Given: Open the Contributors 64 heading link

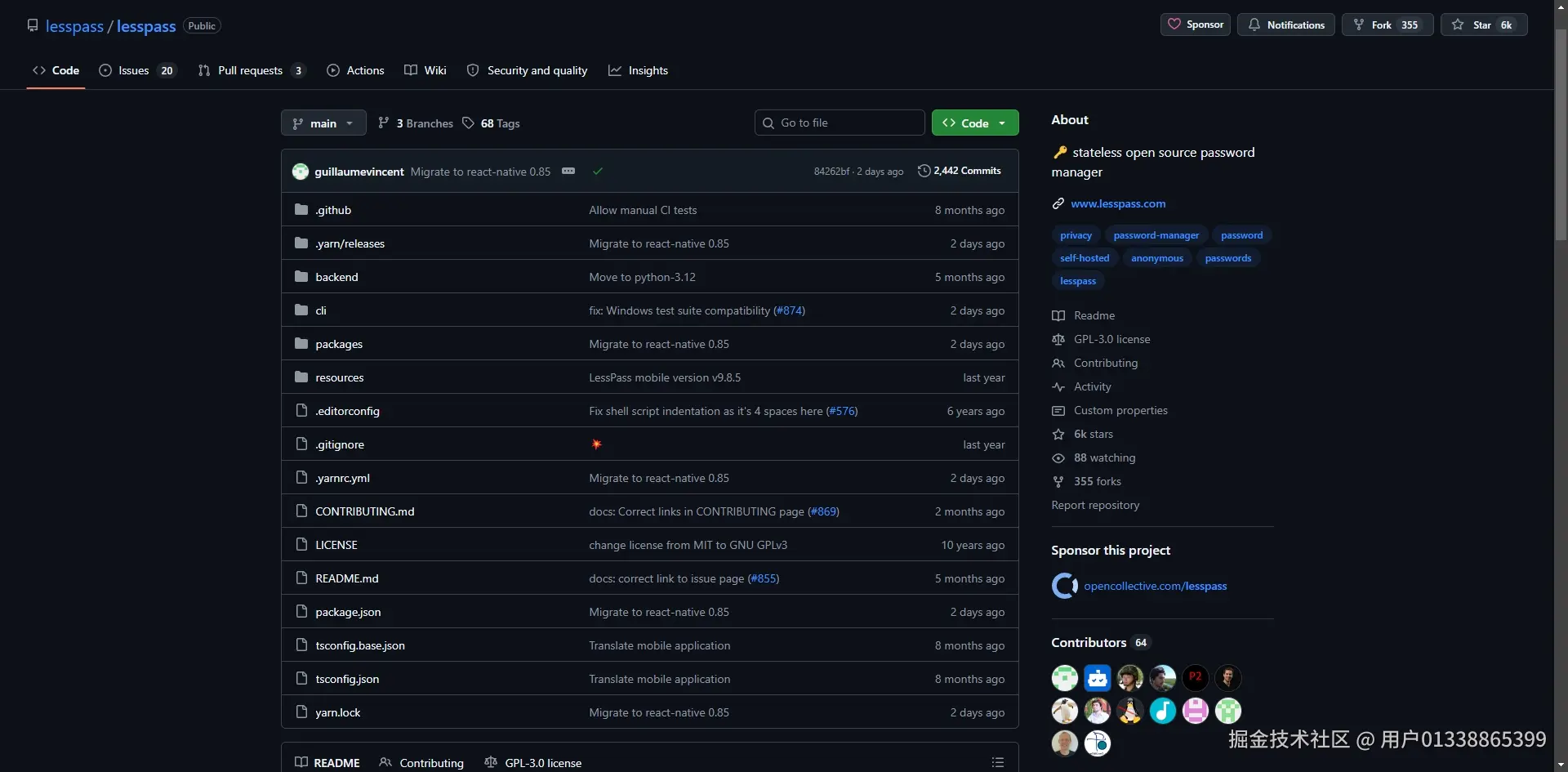Looking at the screenshot, I should [x=1100, y=642].
